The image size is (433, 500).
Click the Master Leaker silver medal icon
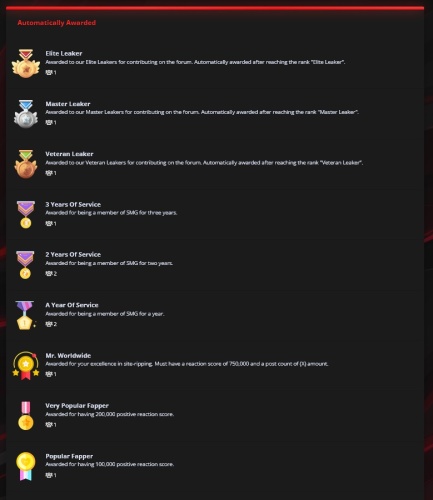click(x=26, y=114)
